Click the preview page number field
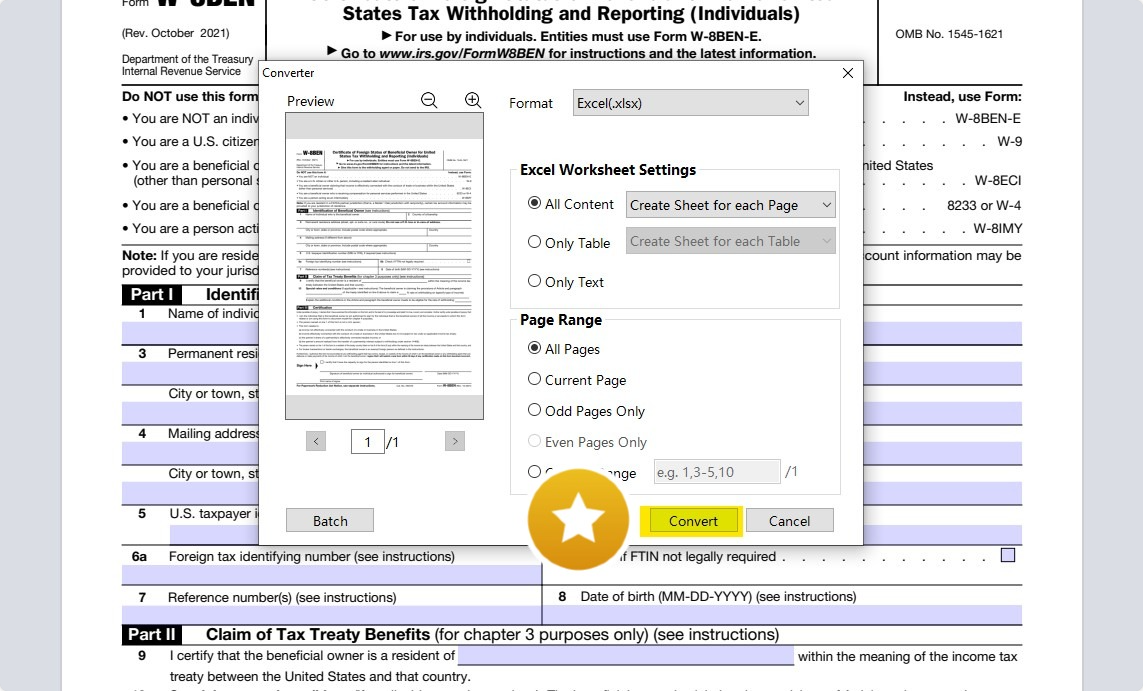The height and width of the screenshot is (691, 1143). pyautogui.click(x=367, y=442)
